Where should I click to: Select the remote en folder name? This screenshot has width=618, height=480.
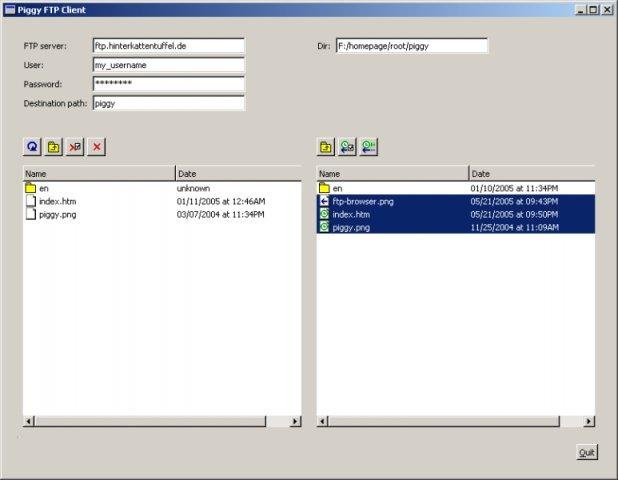pyautogui.click(x=44, y=188)
